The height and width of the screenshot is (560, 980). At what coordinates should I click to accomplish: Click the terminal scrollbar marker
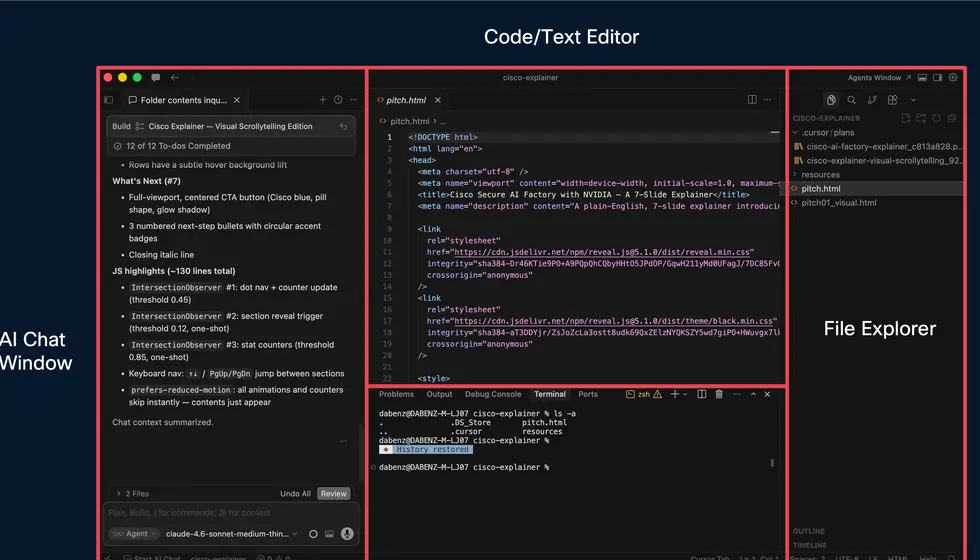pos(772,463)
